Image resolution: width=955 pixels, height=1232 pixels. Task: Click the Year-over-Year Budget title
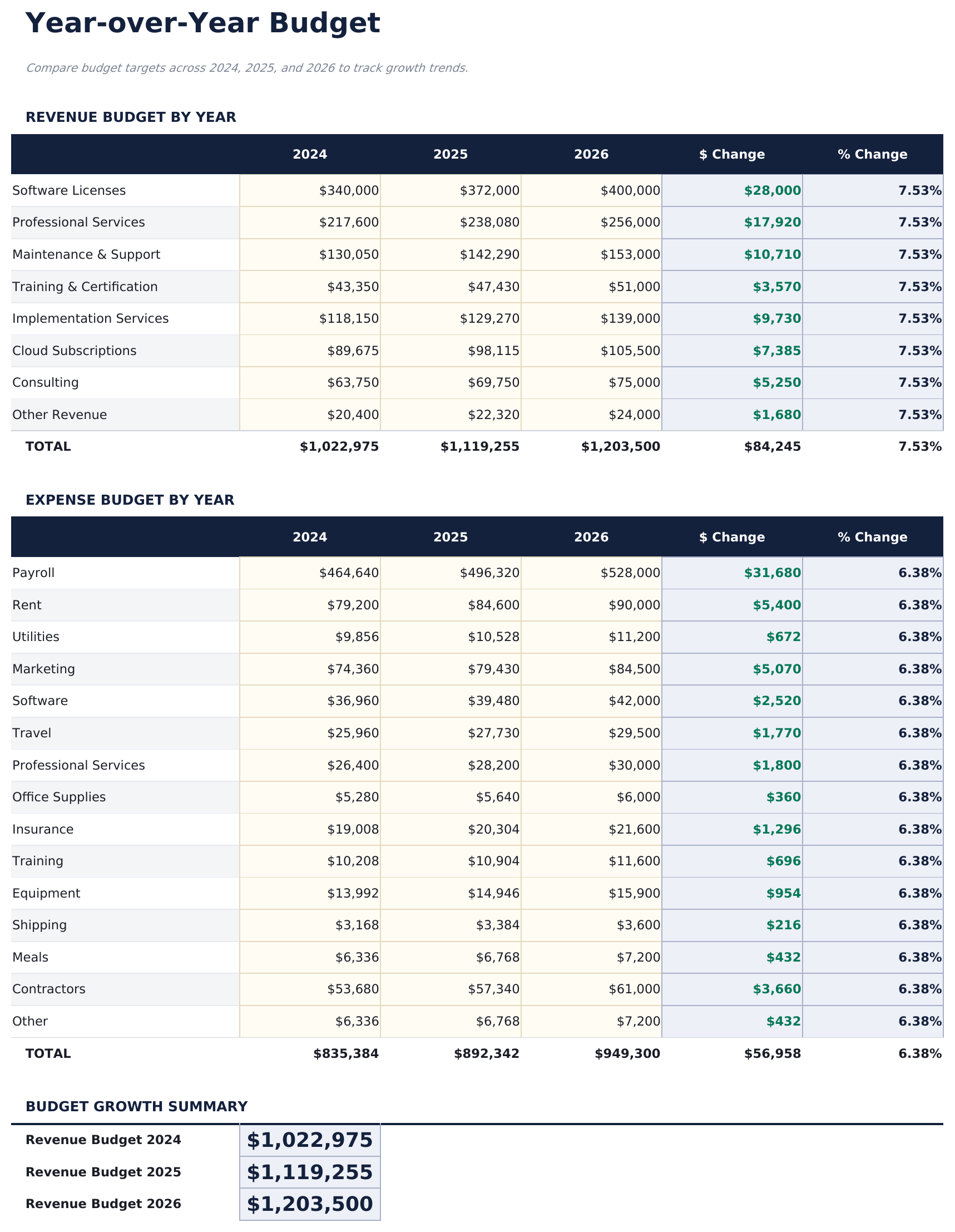click(x=203, y=24)
